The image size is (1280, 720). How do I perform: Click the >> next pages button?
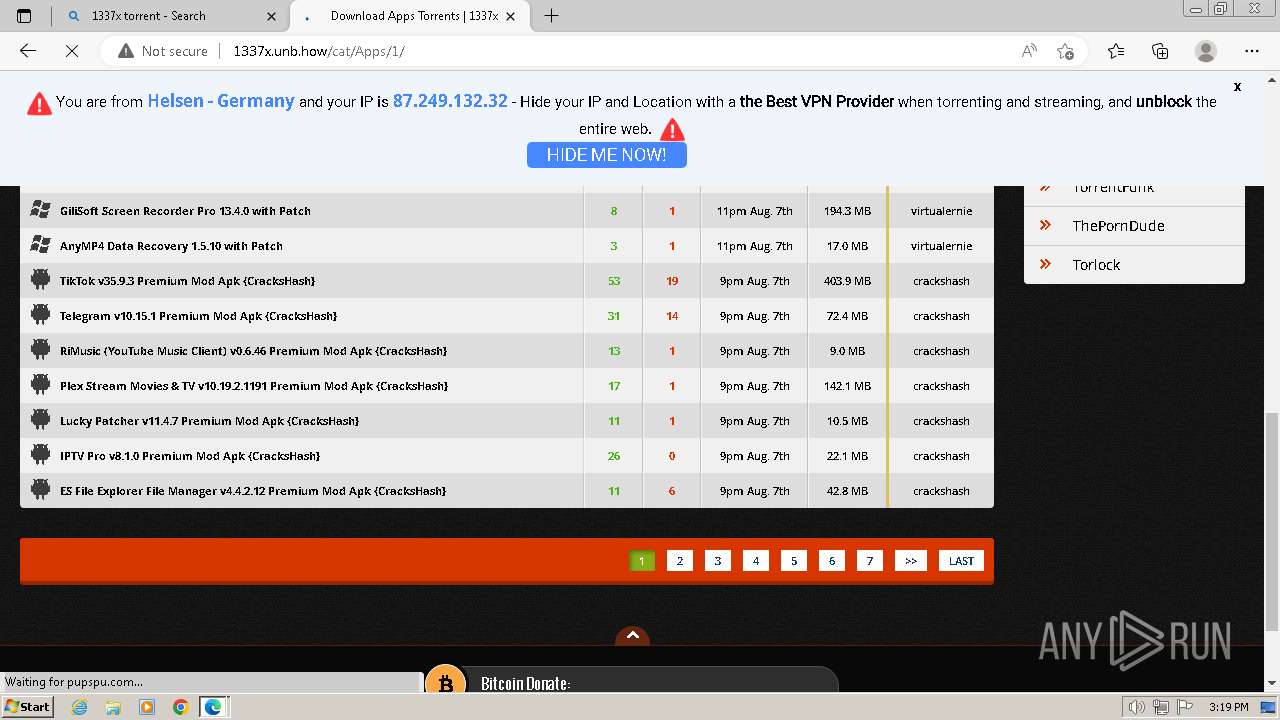coord(911,561)
